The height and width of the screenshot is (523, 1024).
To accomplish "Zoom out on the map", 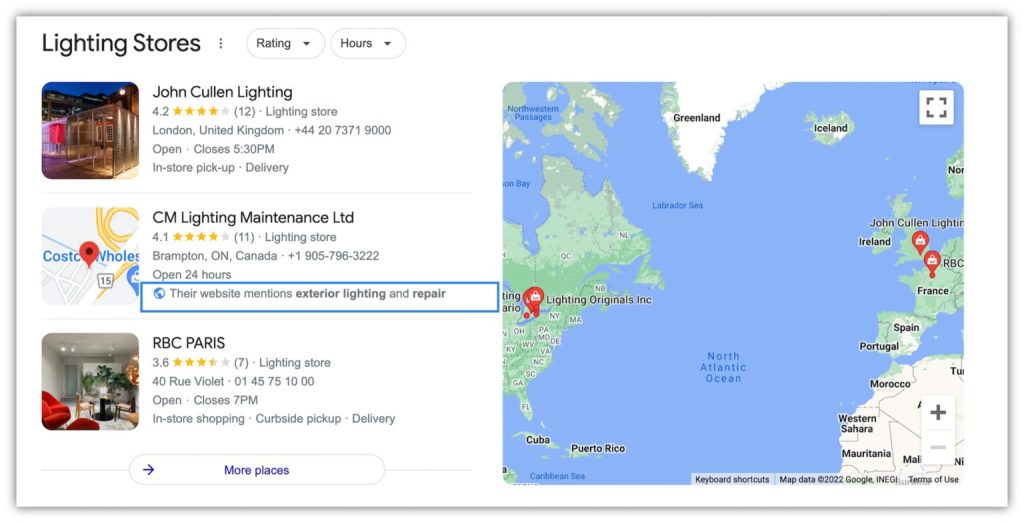I will 938,447.
